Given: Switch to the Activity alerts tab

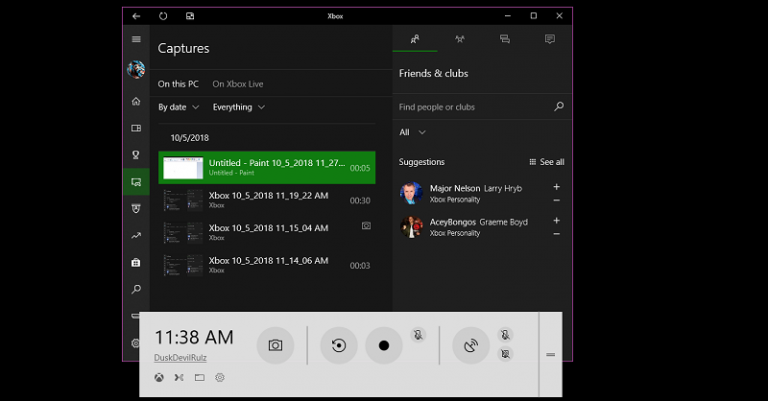Looking at the screenshot, I should click(550, 39).
